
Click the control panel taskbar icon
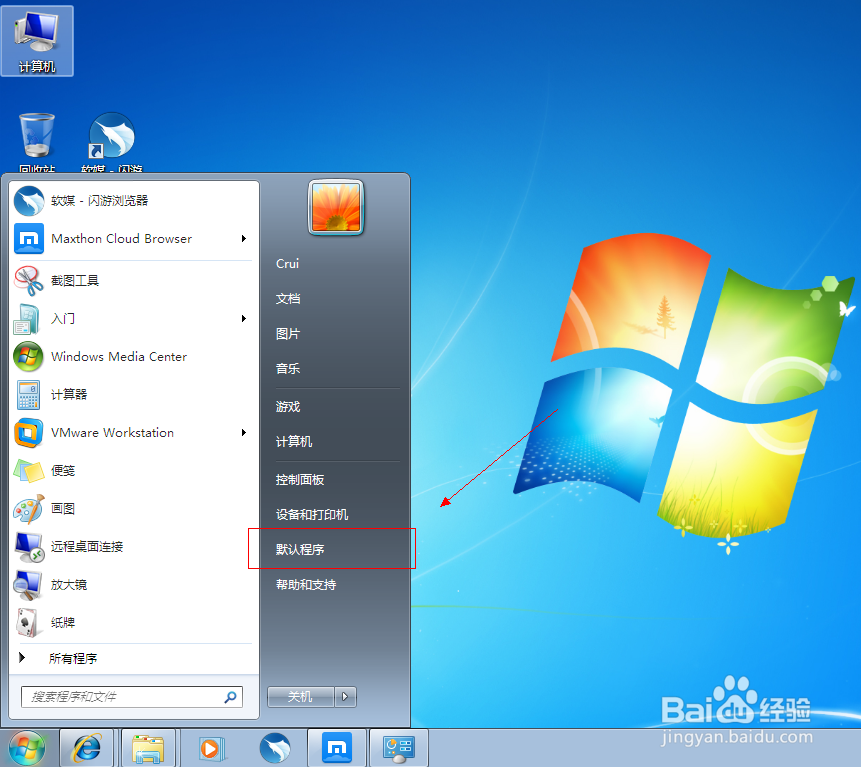(399, 748)
